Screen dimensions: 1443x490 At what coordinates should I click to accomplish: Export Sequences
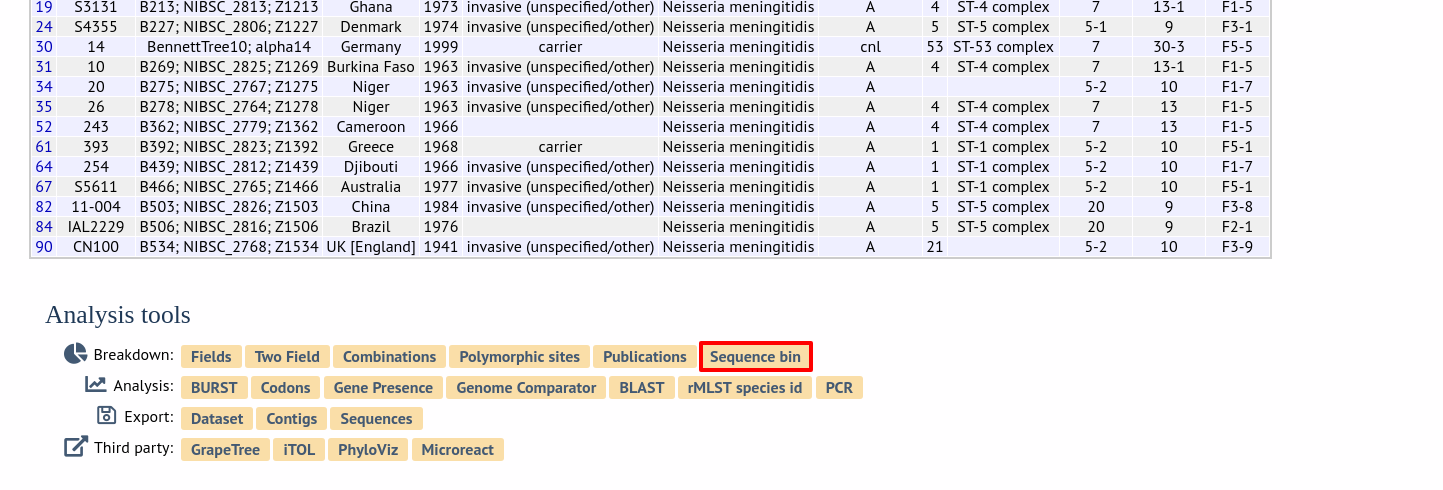coord(376,419)
